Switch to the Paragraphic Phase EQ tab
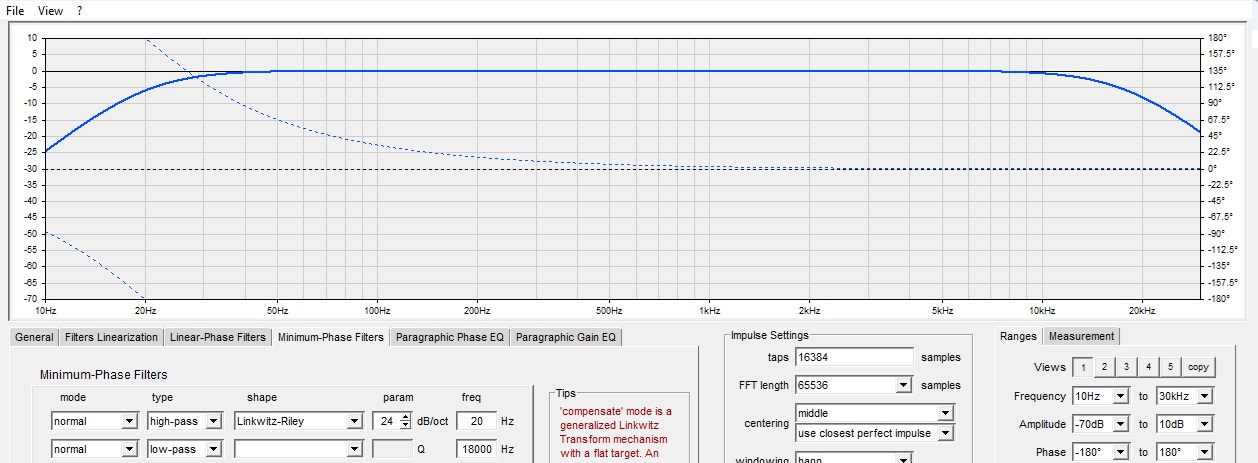This screenshot has height=463, width=1258. 450,337
